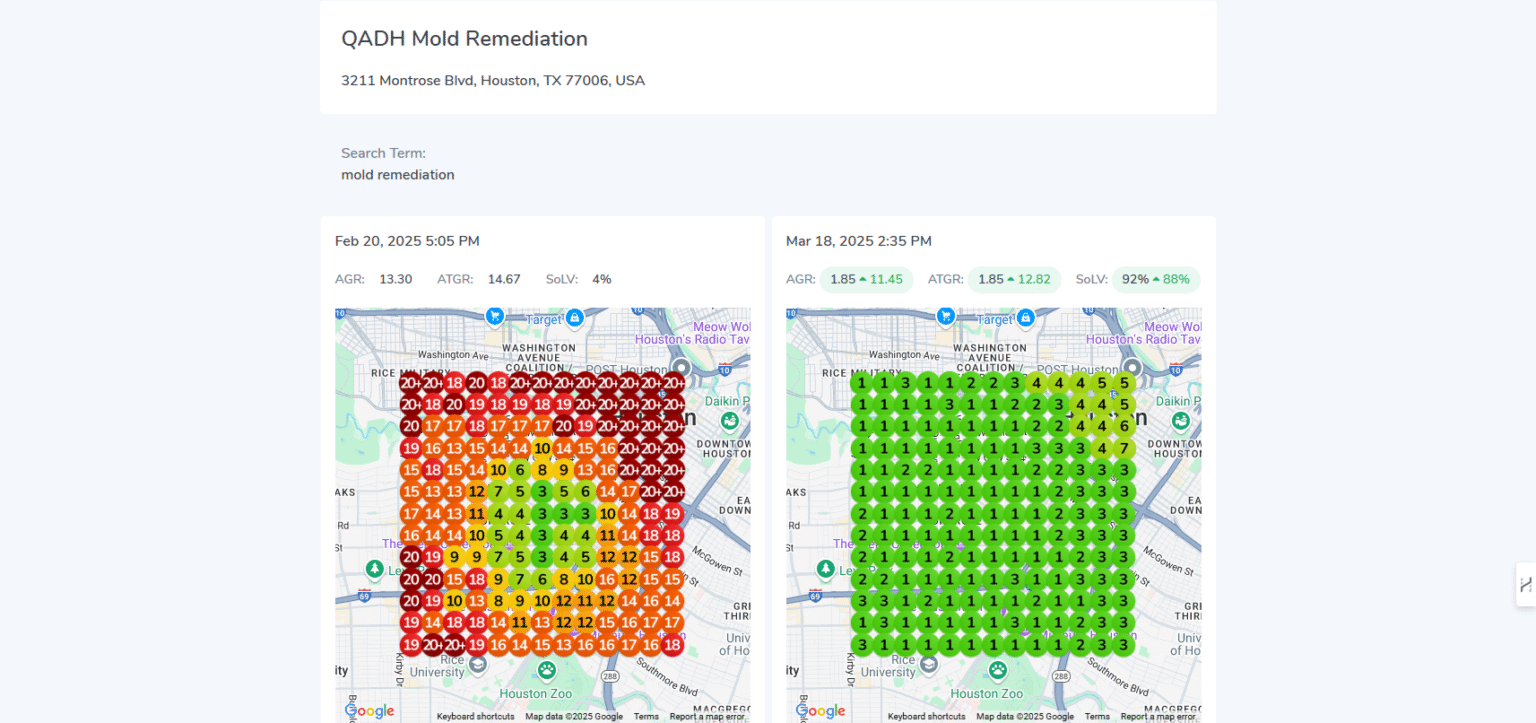Screen dimensions: 1536x723
Task: Select the rank 6 marker on Mar 18 map
Action: (x=1124, y=426)
